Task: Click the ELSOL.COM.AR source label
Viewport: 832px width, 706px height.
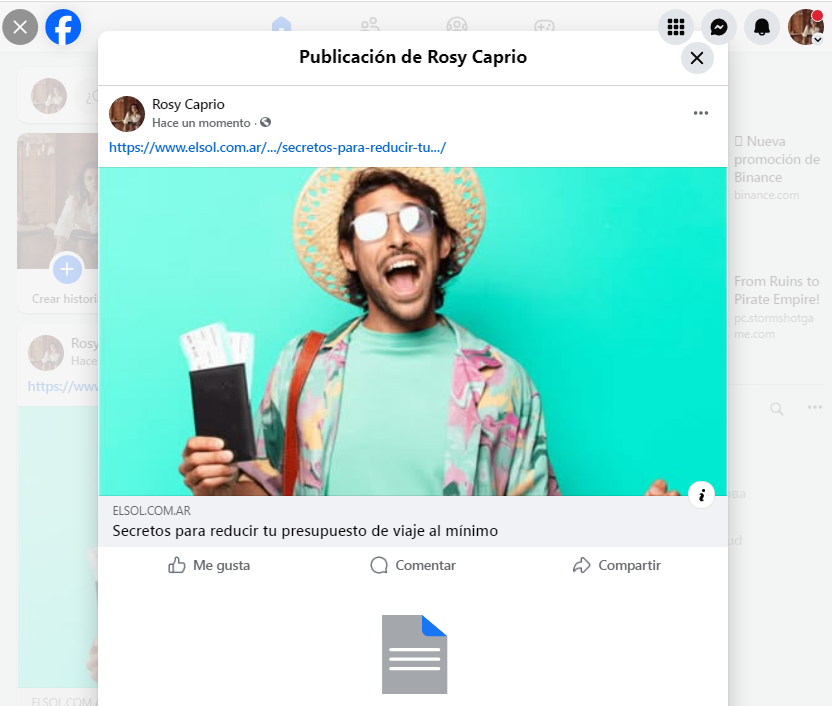Action: (x=151, y=511)
